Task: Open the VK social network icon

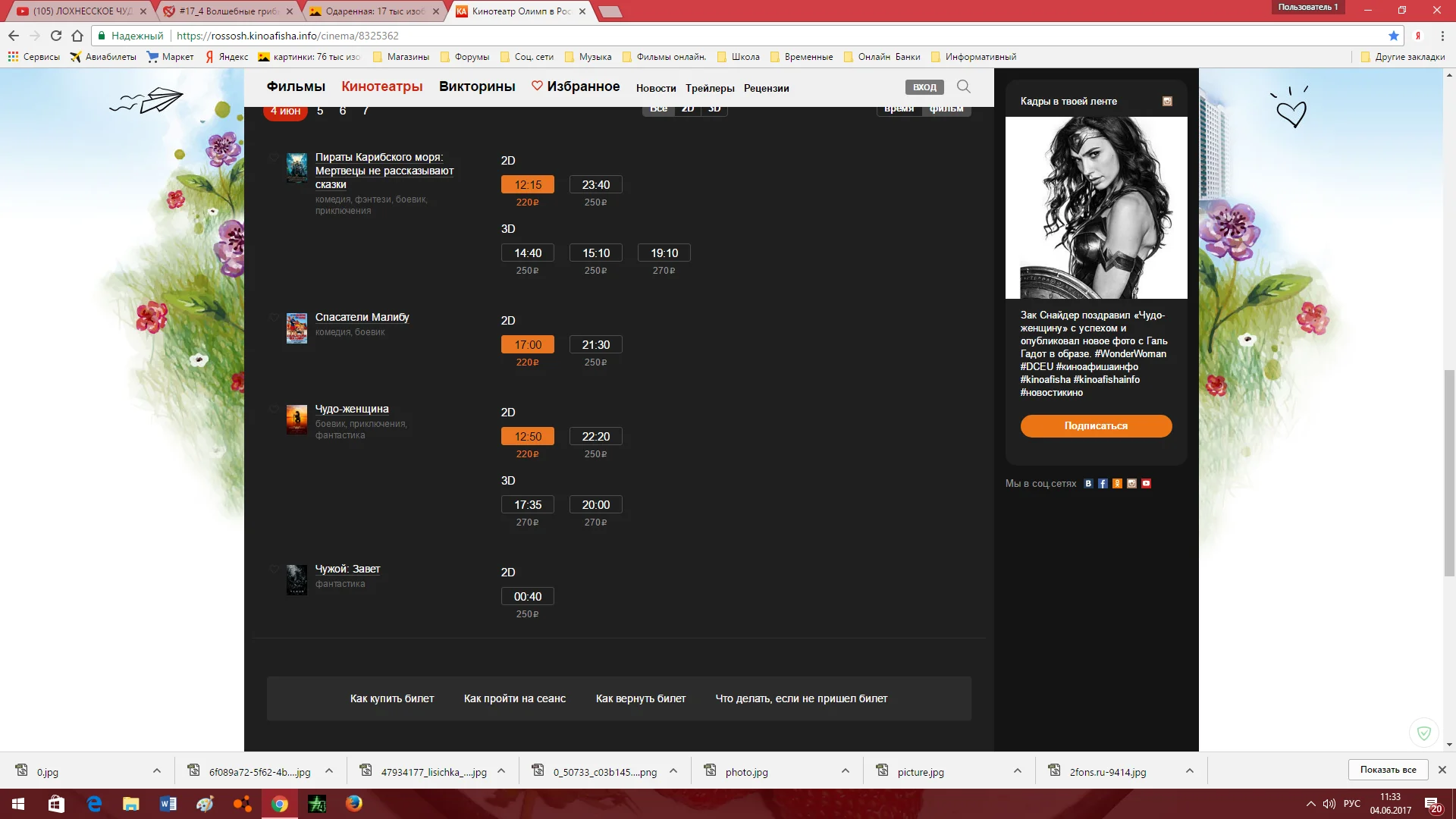Action: 1088,484
